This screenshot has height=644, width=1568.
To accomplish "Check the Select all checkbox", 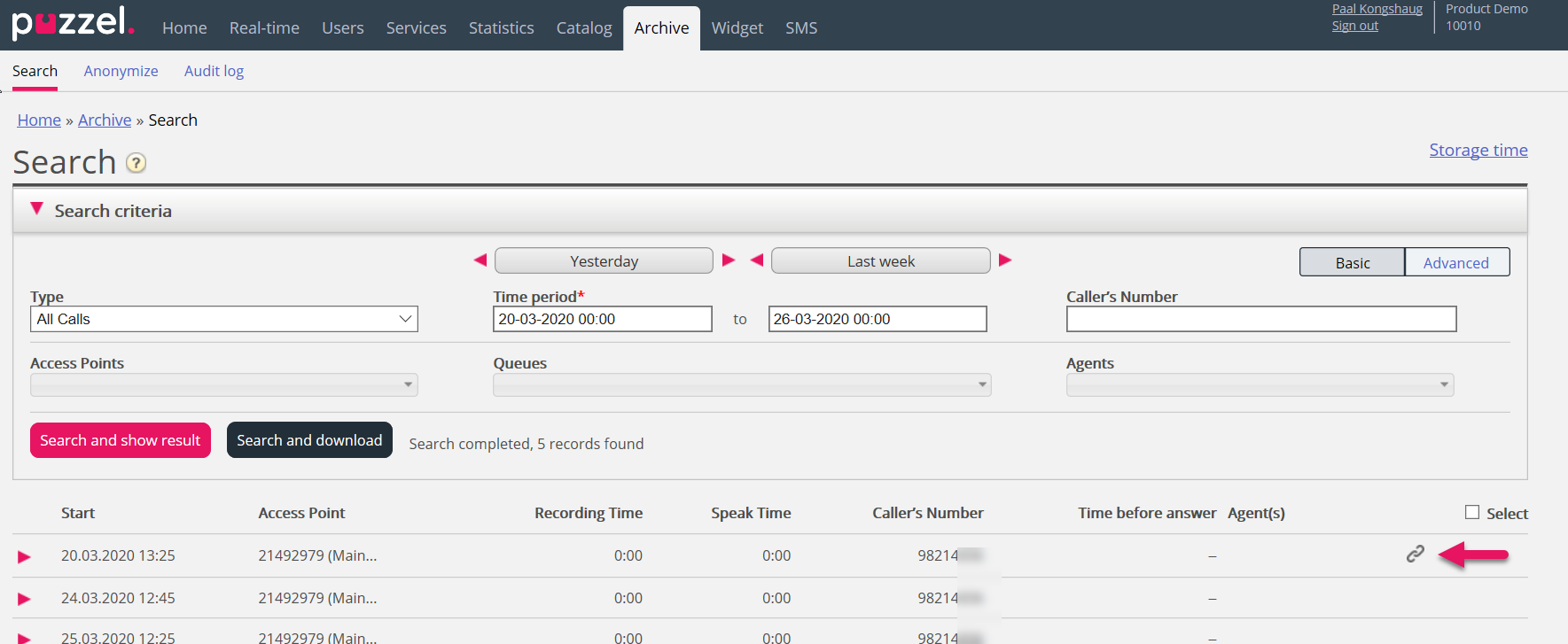I will click(x=1472, y=512).
